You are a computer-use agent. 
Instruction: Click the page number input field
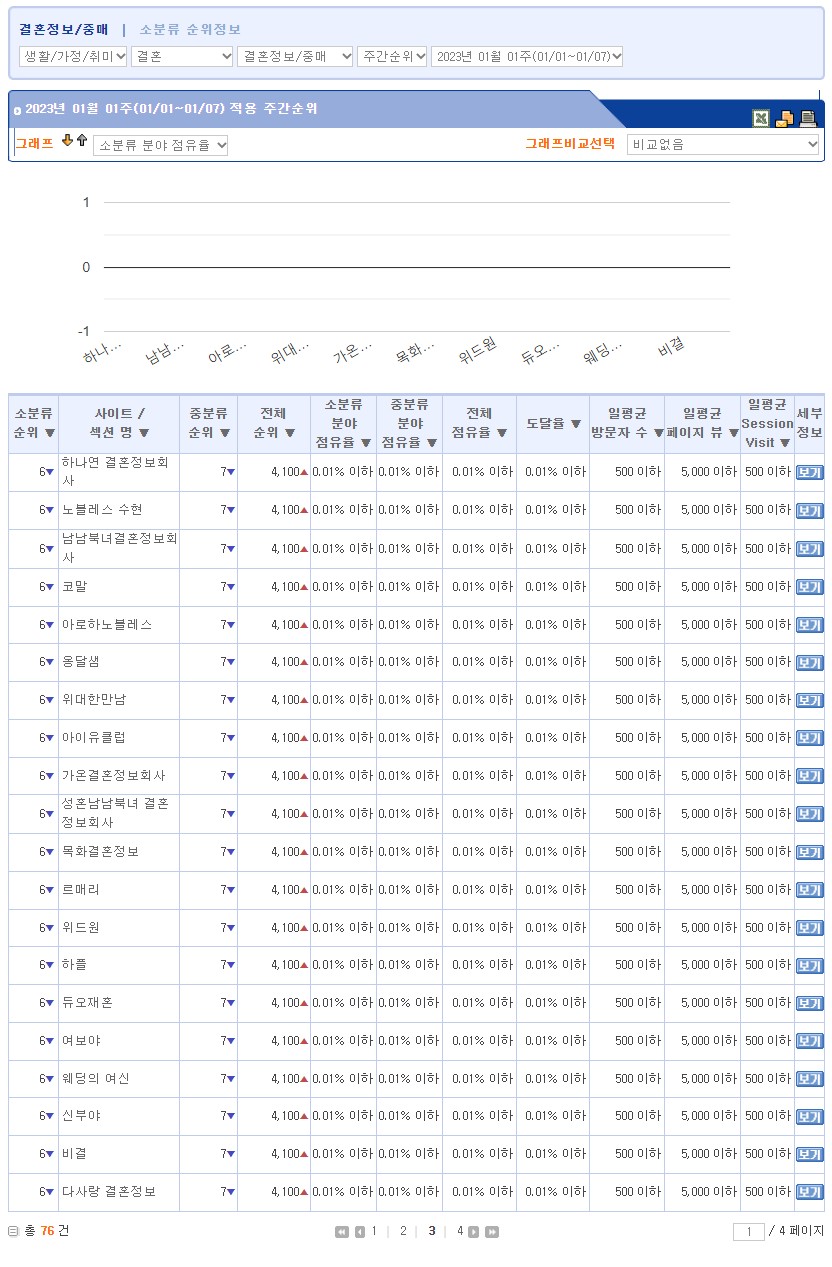[x=748, y=1232]
